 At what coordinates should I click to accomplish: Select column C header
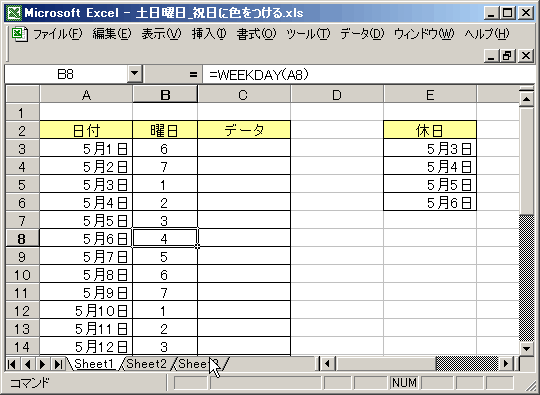click(244, 94)
